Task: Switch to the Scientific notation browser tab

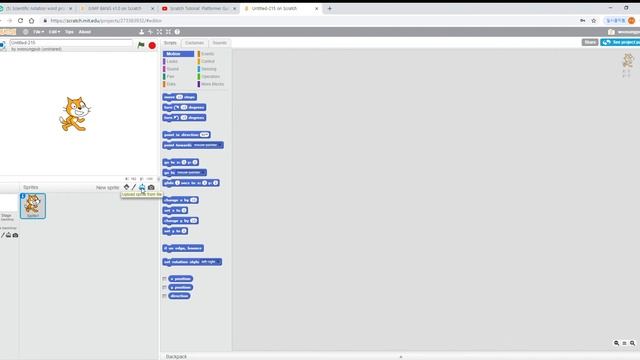Action: [x=37, y=8]
